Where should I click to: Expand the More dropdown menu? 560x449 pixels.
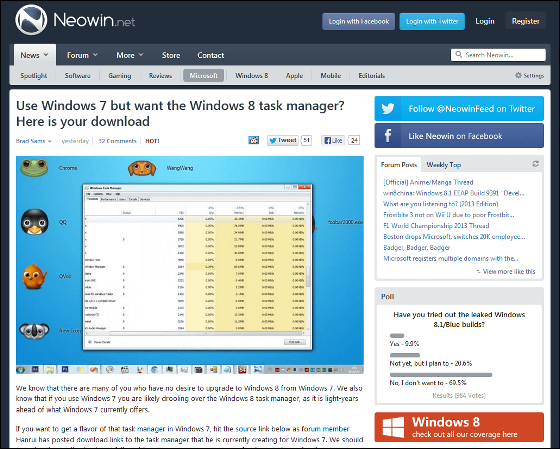click(x=130, y=55)
